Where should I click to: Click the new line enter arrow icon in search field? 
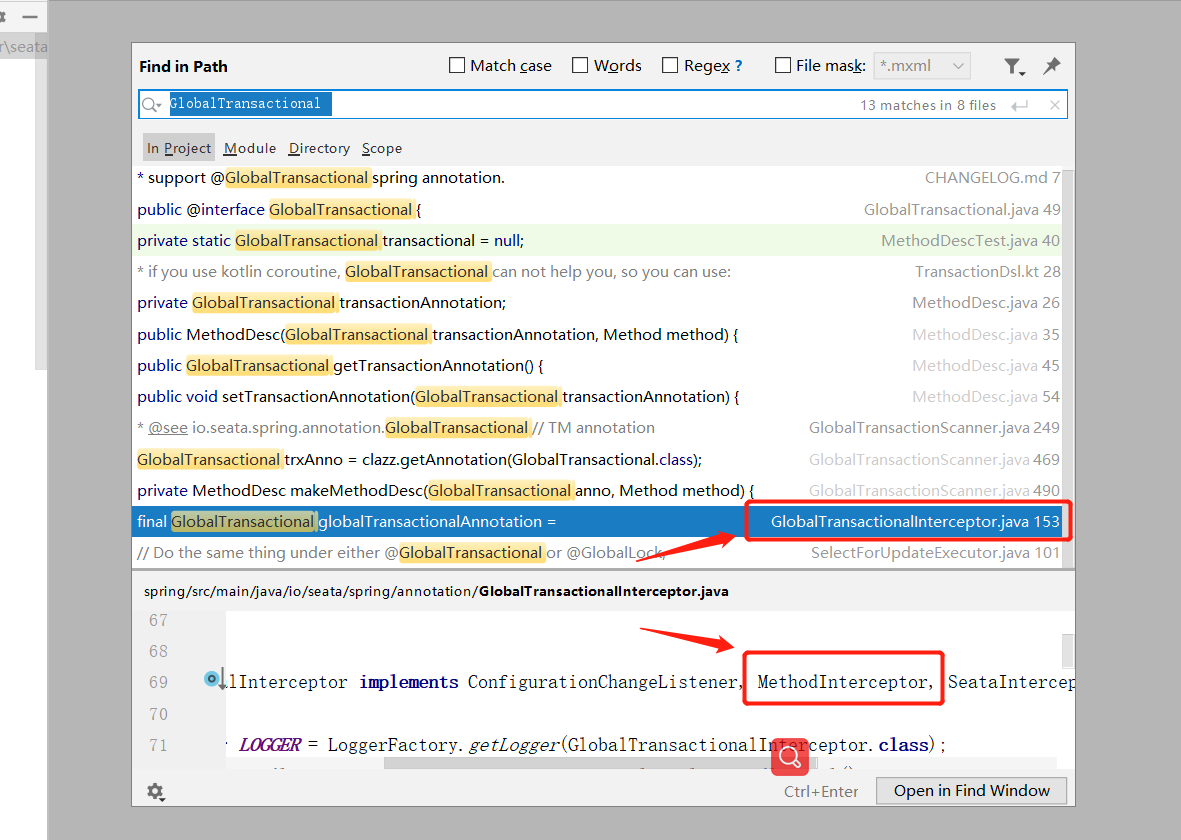click(1020, 105)
